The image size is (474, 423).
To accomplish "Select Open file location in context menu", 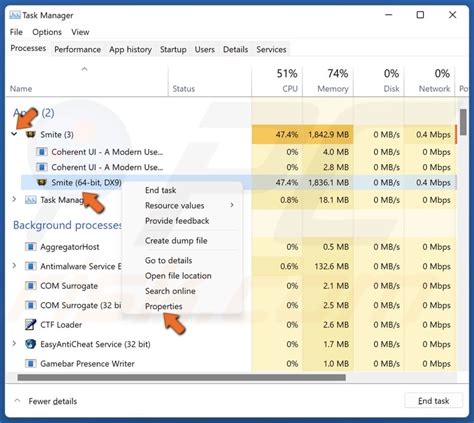I will (x=178, y=276).
